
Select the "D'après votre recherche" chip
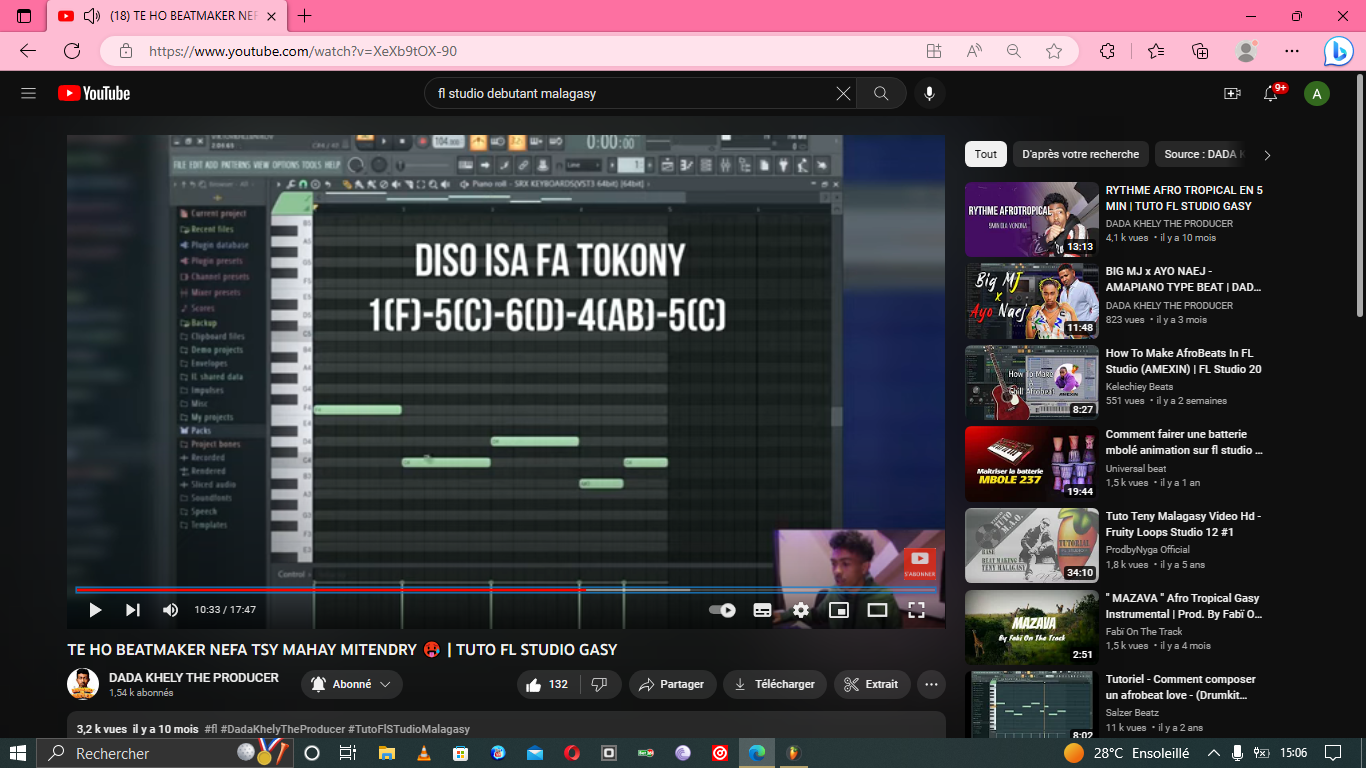click(x=1080, y=154)
